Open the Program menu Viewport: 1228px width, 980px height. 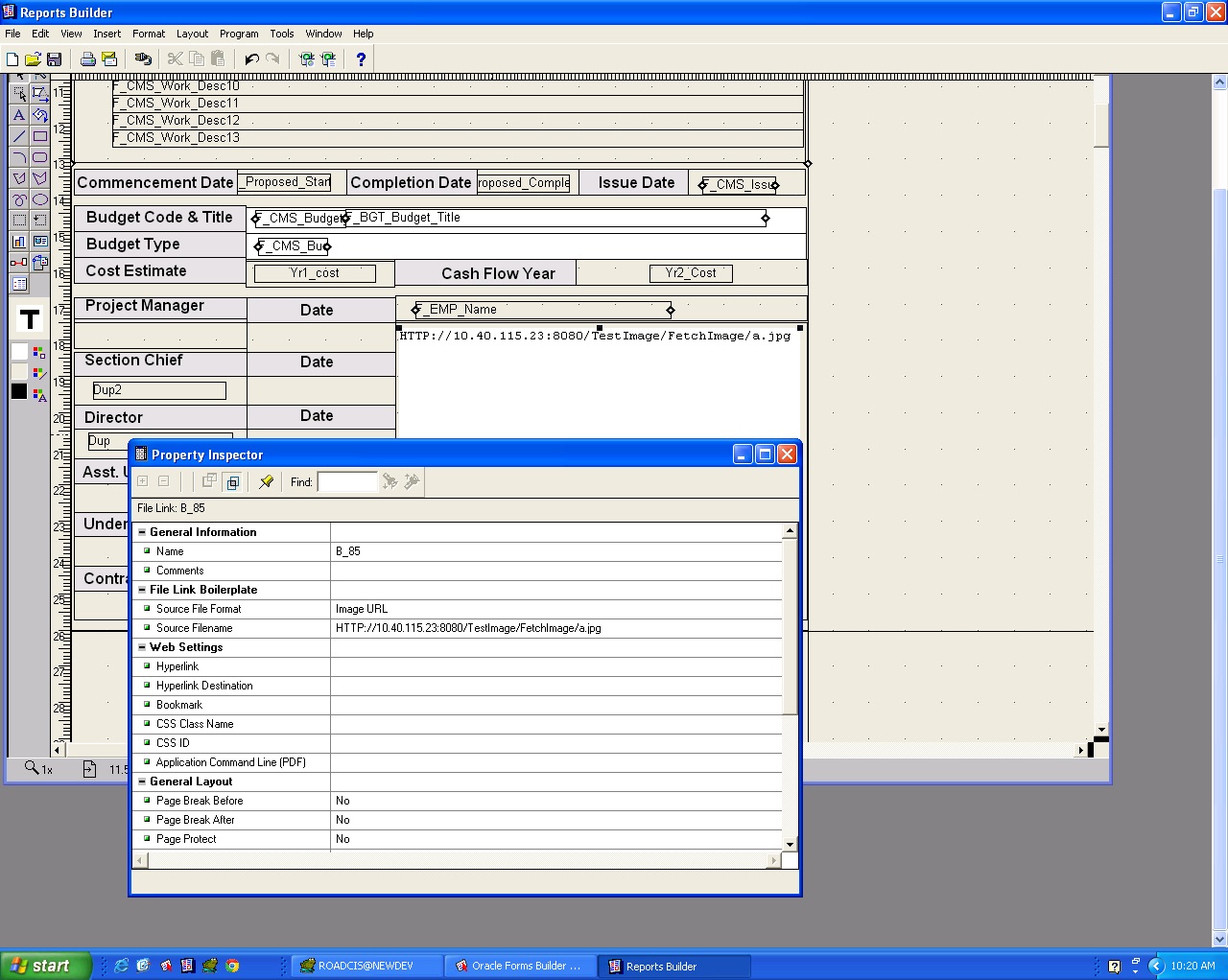point(239,34)
